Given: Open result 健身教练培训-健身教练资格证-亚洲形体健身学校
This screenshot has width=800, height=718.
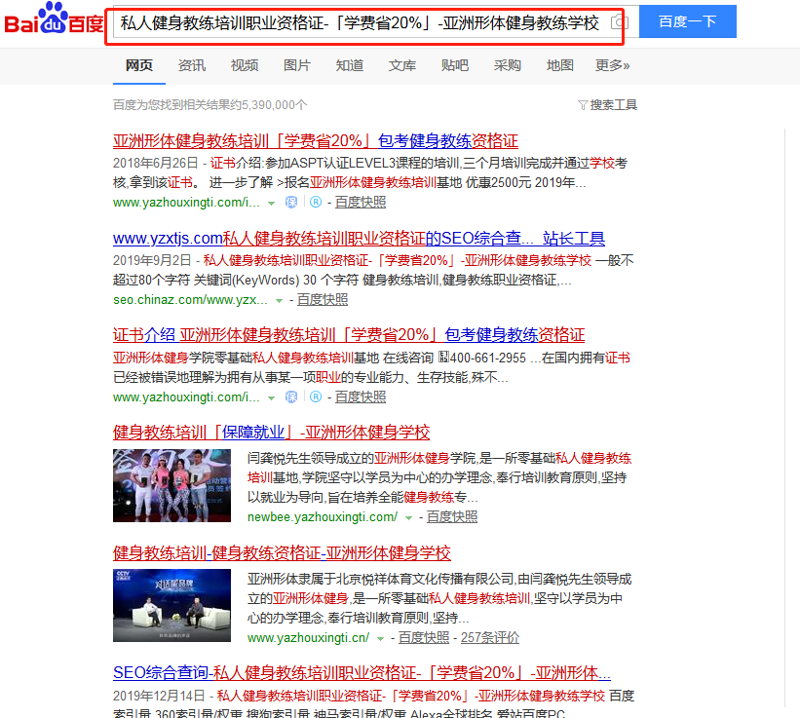Looking at the screenshot, I should pyautogui.click(x=282, y=553).
